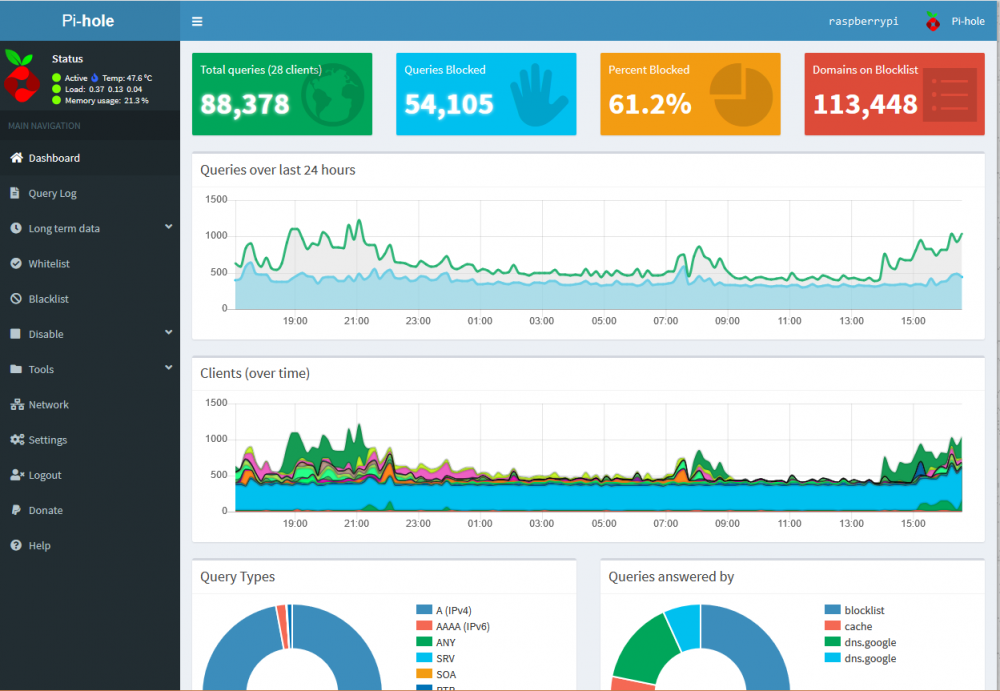
Task: Click the Percent Blocked orange card
Action: pos(690,94)
